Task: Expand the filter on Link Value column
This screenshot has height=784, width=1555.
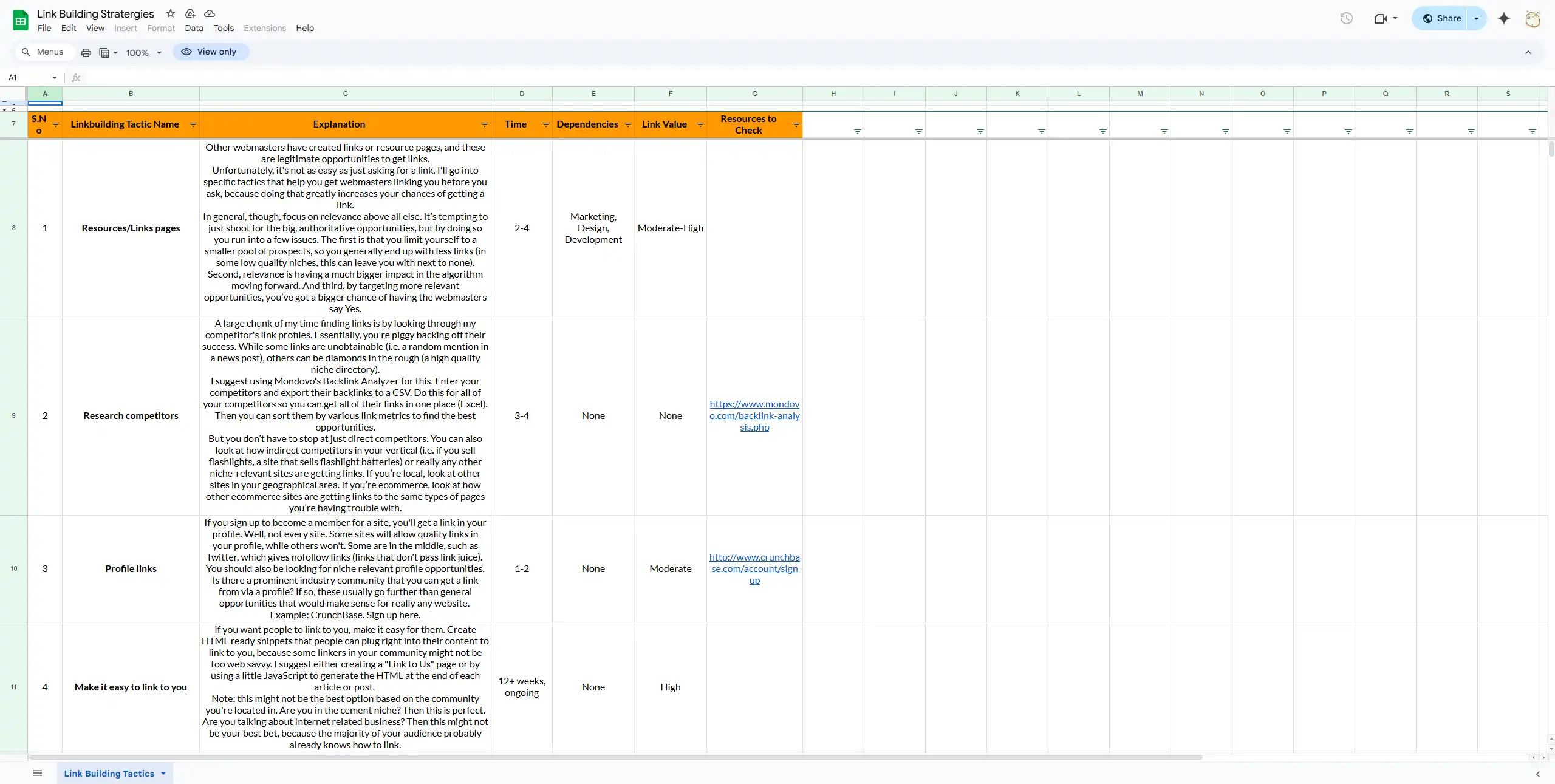Action: click(x=700, y=124)
